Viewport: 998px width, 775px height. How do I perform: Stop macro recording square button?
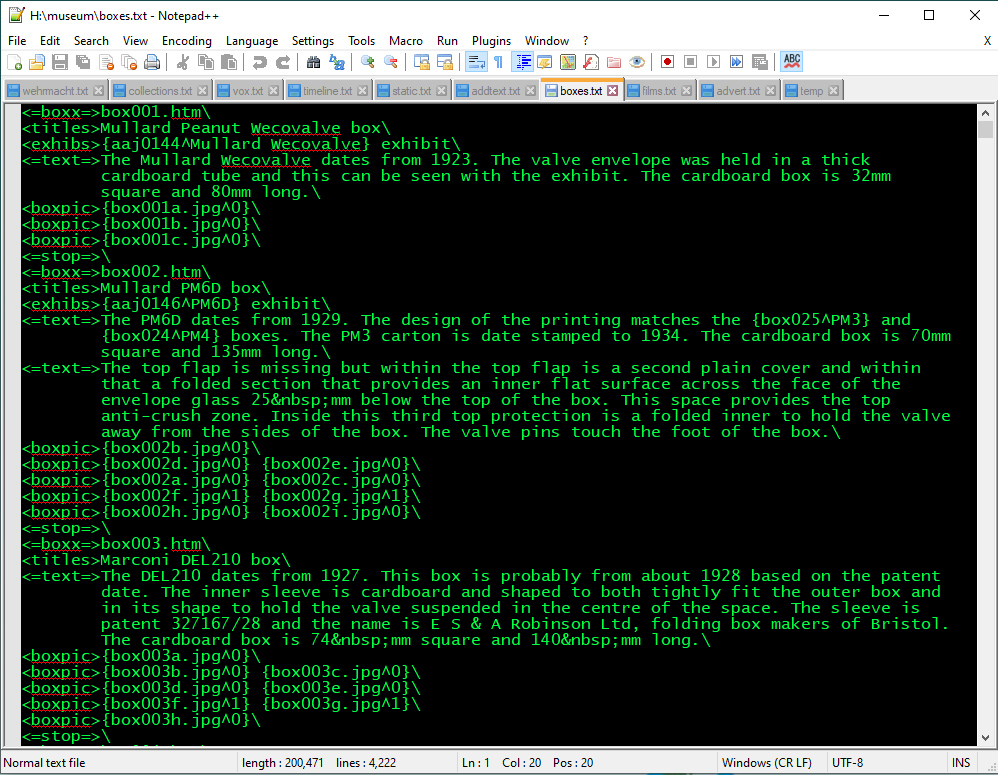point(690,62)
